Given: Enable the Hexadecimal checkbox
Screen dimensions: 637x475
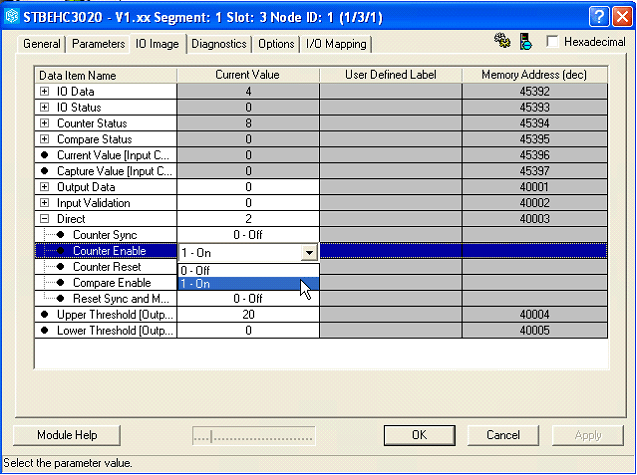Looking at the screenshot, I should [x=552, y=41].
